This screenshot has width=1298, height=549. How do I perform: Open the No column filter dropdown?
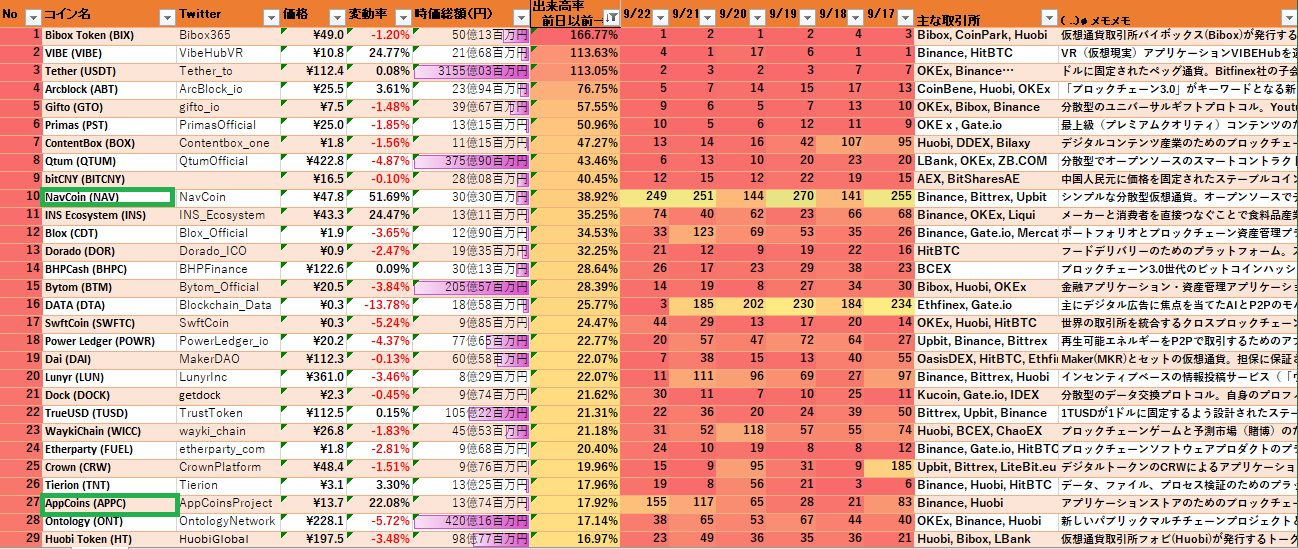[x=32, y=17]
